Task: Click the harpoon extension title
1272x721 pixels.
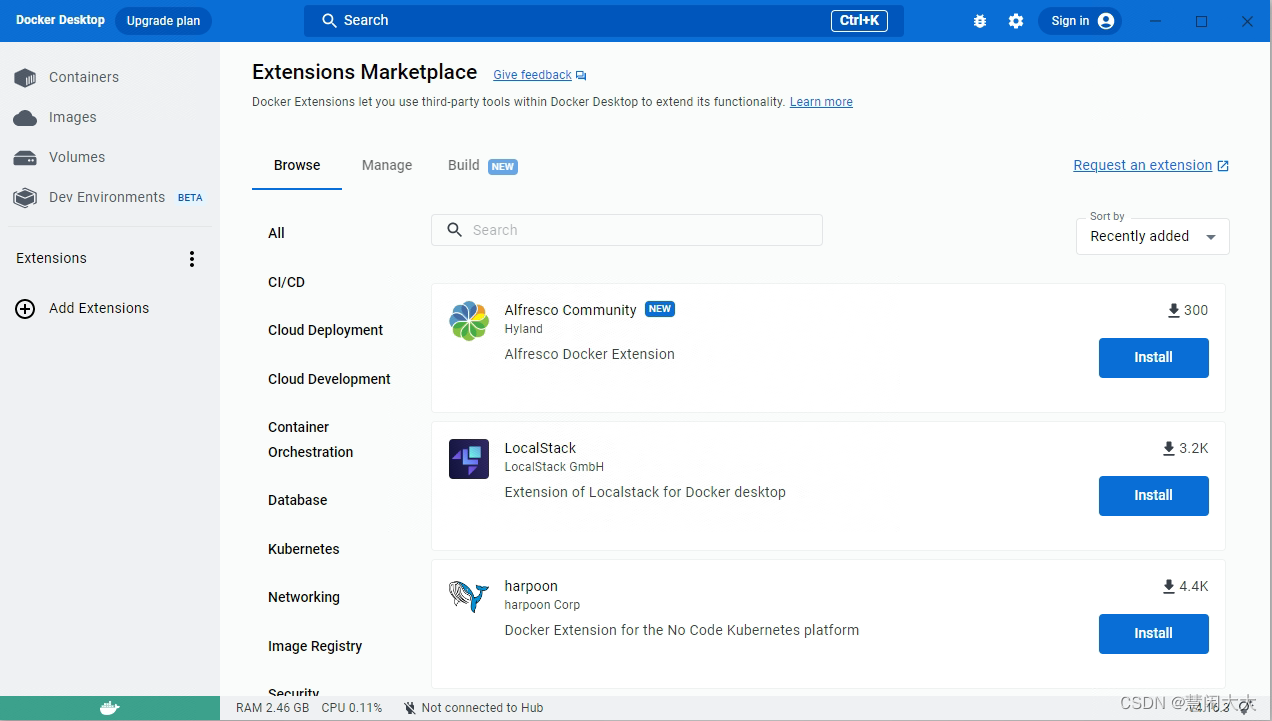Action: click(x=531, y=587)
